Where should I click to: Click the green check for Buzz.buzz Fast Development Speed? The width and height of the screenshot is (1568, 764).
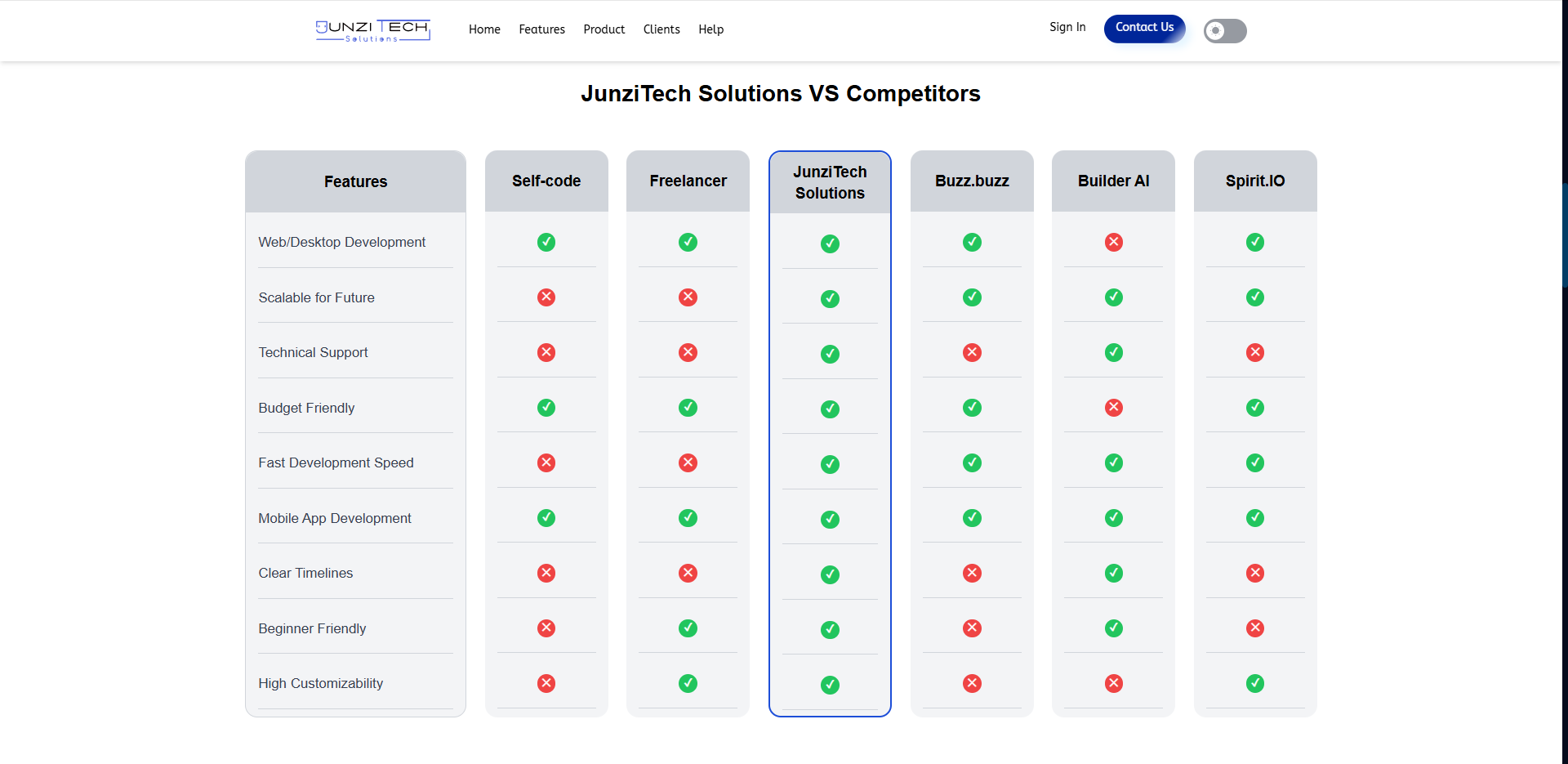[x=971, y=462]
